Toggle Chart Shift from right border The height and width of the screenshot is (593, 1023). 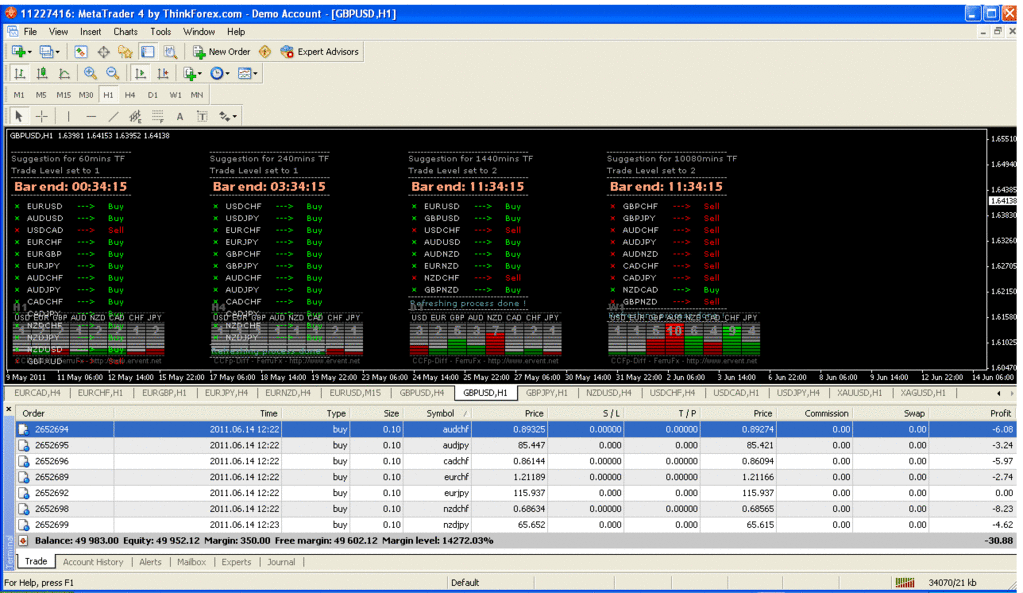click(x=162, y=73)
